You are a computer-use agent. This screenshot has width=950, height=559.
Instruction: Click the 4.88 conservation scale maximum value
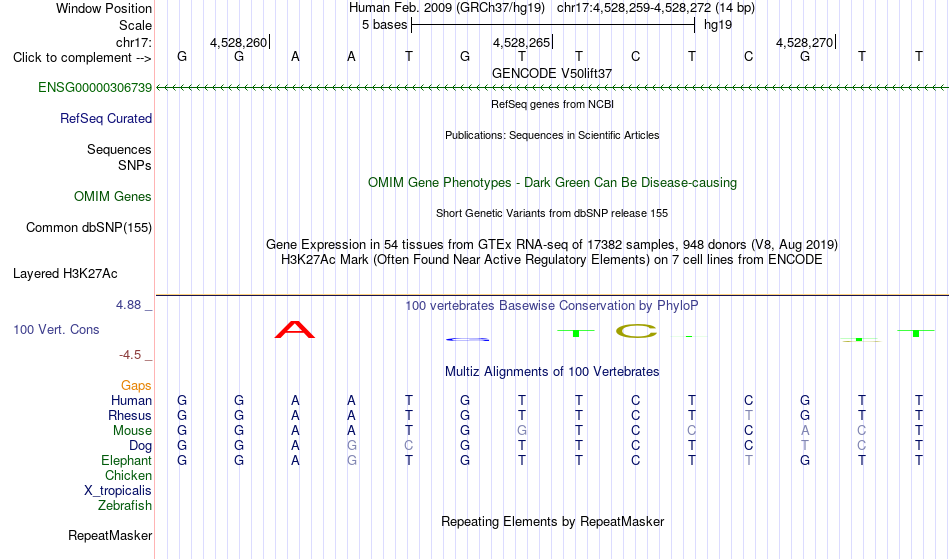coord(128,305)
